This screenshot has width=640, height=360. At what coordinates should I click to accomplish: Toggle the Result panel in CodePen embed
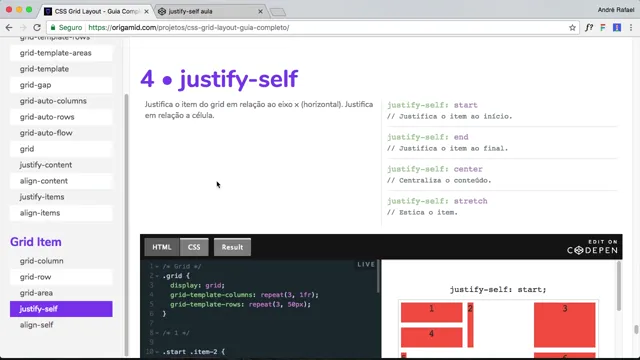tap(232, 247)
